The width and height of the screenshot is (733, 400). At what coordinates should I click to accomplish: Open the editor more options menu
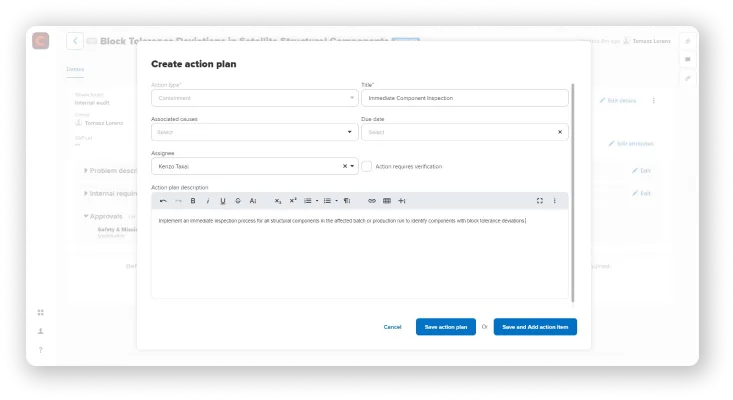(555, 201)
